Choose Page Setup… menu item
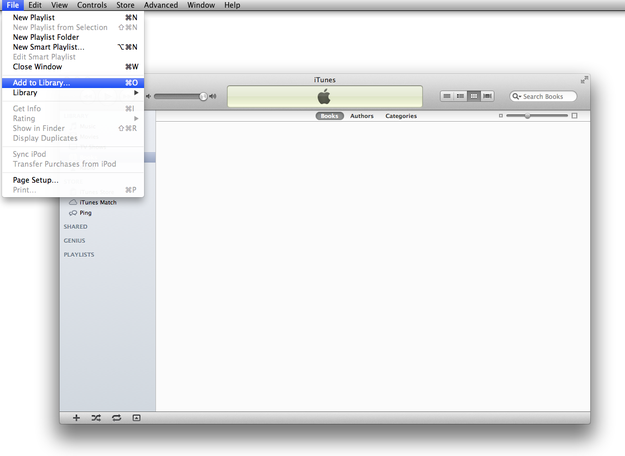Screen dimensions: 625x456 [x=73, y=180]
